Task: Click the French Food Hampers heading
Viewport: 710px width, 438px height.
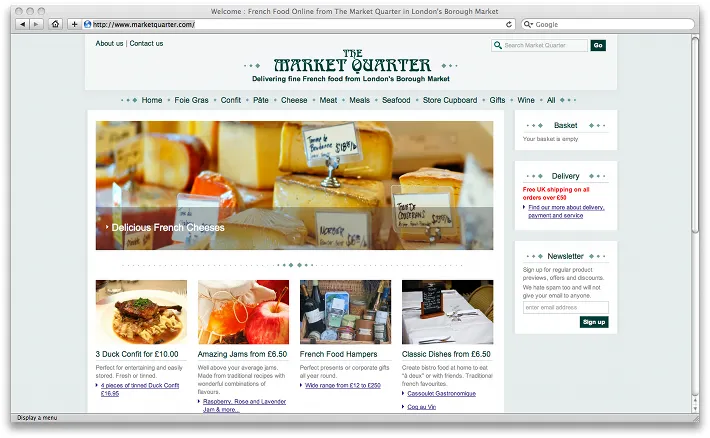Action: 338,354
